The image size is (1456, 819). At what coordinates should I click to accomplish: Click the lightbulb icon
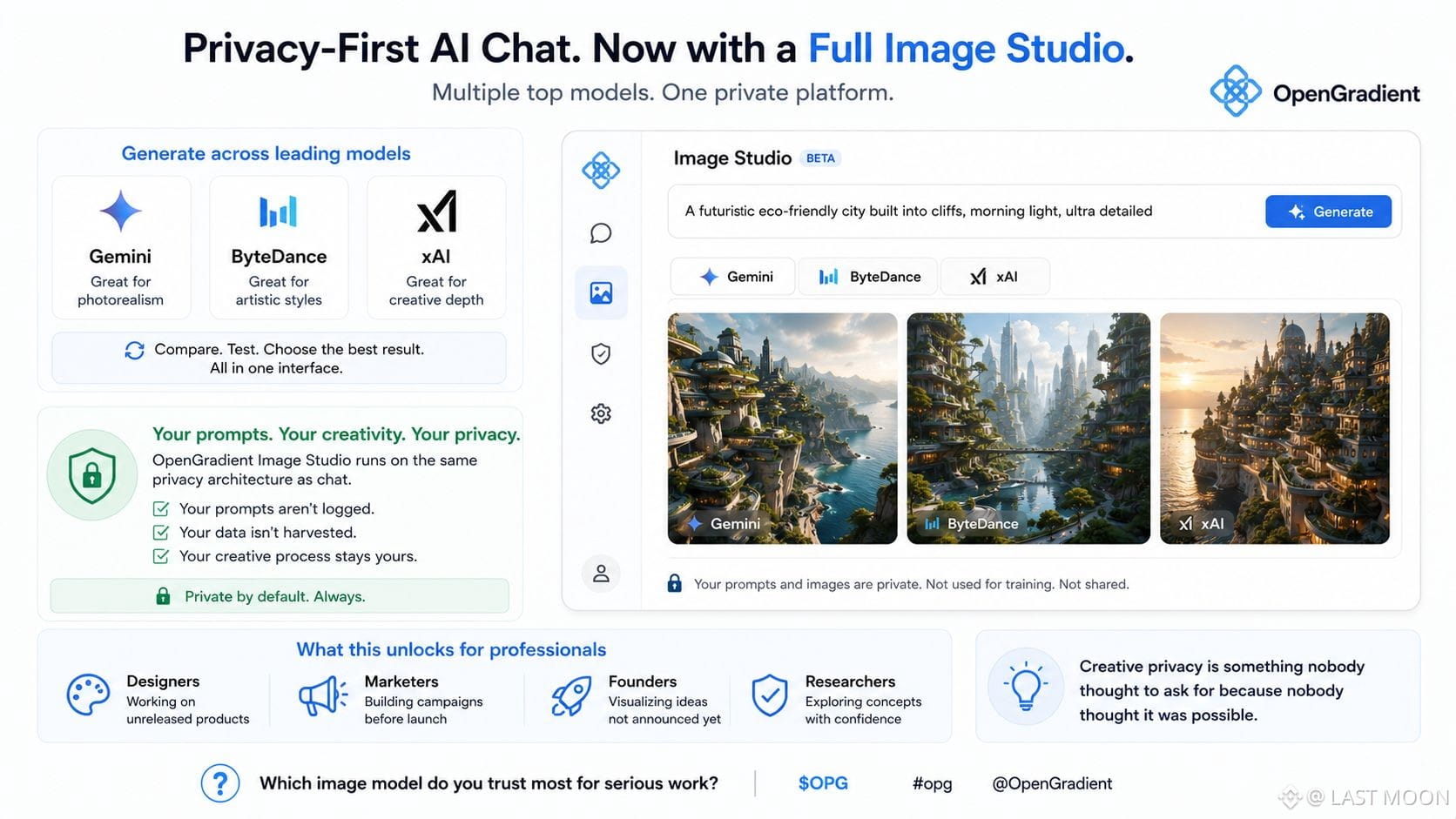[1026, 688]
